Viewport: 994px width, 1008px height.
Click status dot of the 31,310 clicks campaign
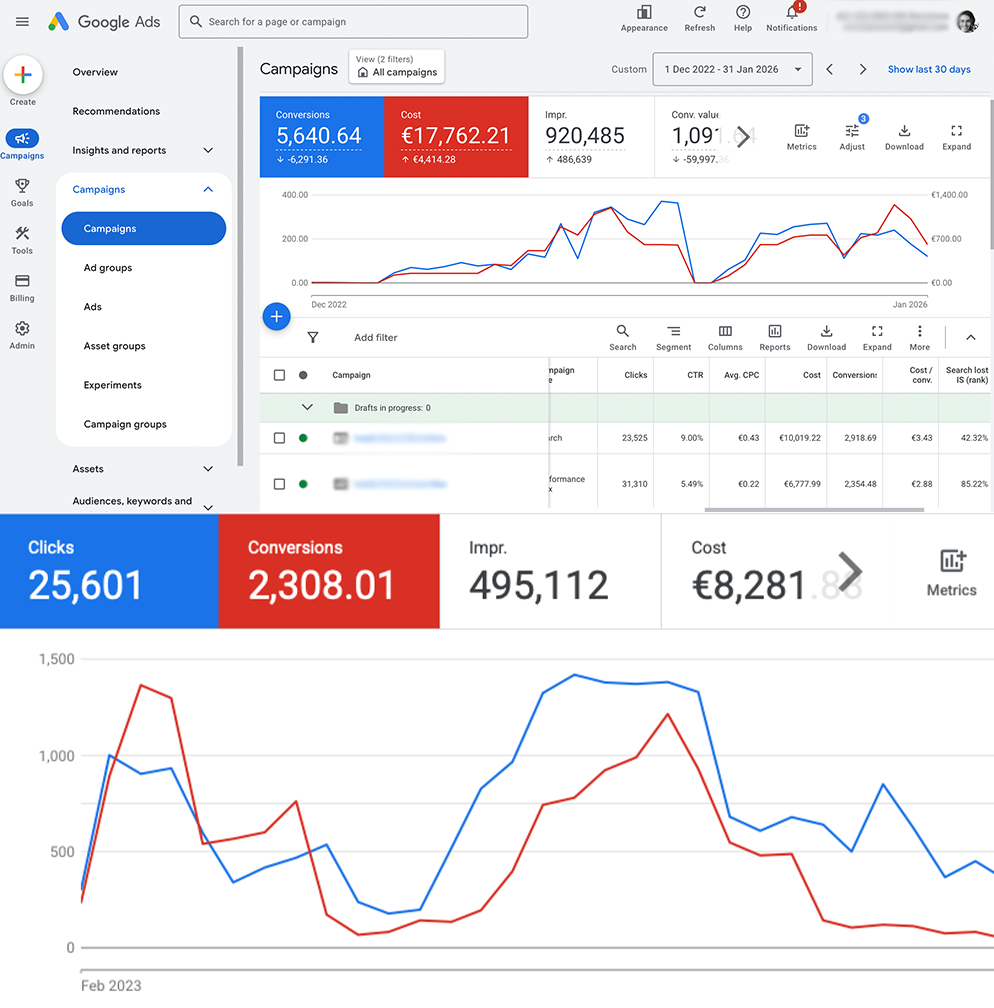pyautogui.click(x=303, y=484)
